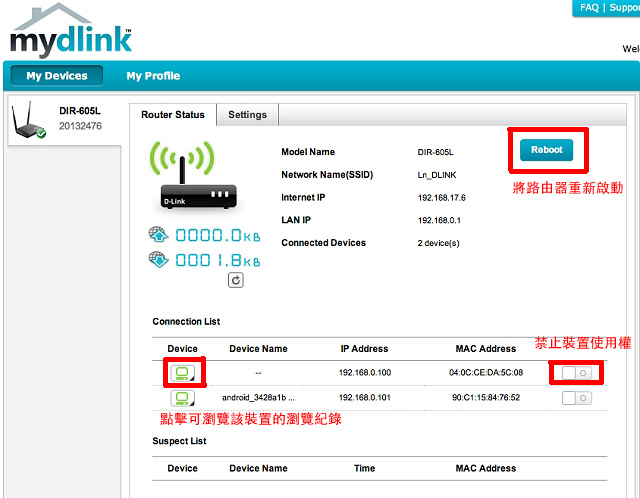This screenshot has width=640, height=498.
Task: Click the Reboot button
Action: click(x=546, y=150)
